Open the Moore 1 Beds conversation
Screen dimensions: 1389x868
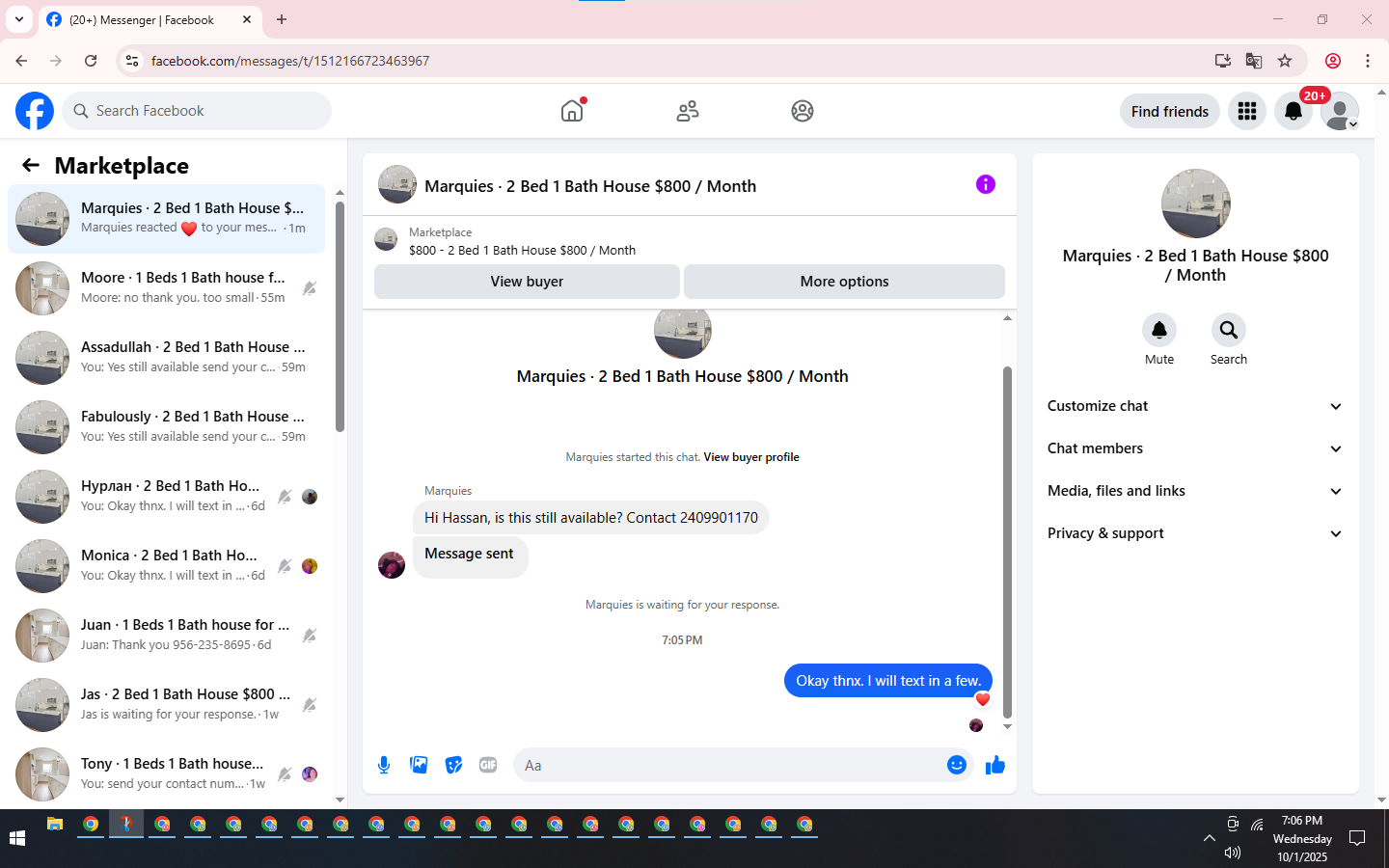pos(166,288)
